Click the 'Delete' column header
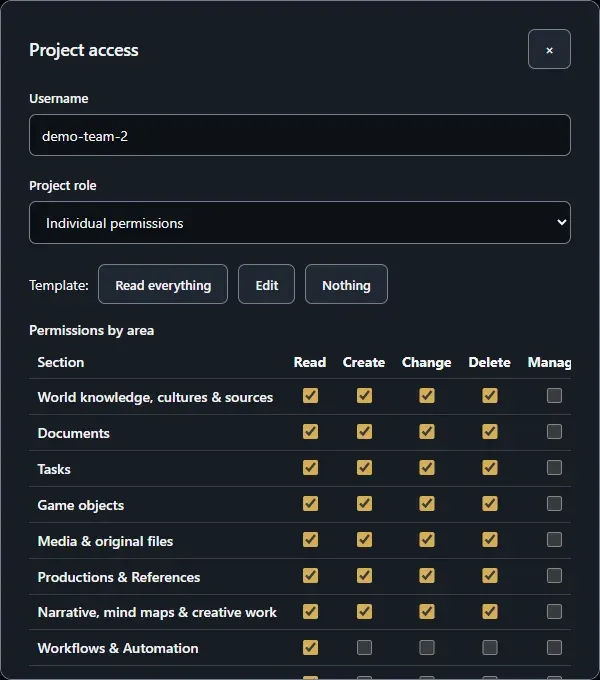This screenshot has width=600, height=680. point(489,362)
